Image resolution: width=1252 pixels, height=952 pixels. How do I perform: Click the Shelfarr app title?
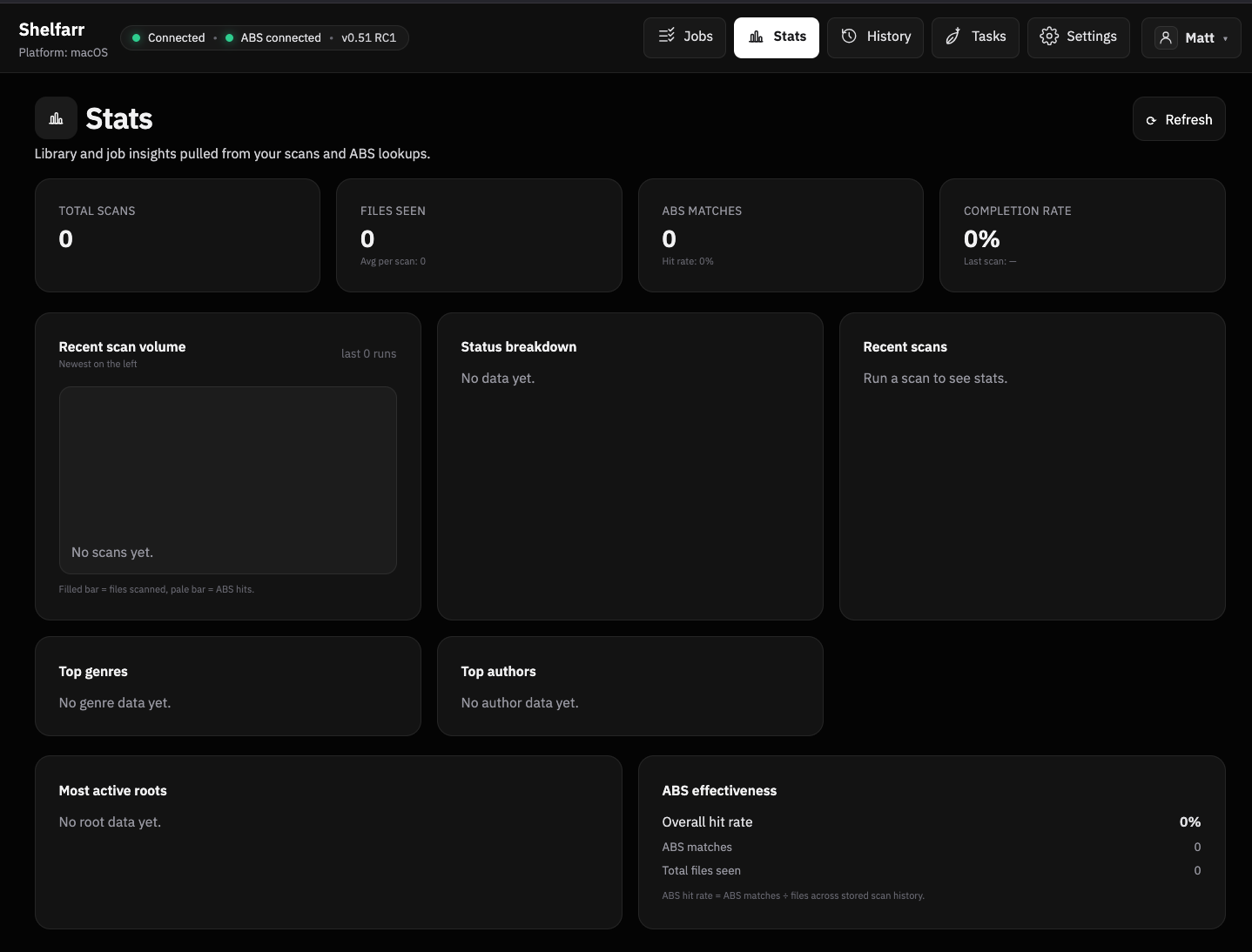[51, 29]
